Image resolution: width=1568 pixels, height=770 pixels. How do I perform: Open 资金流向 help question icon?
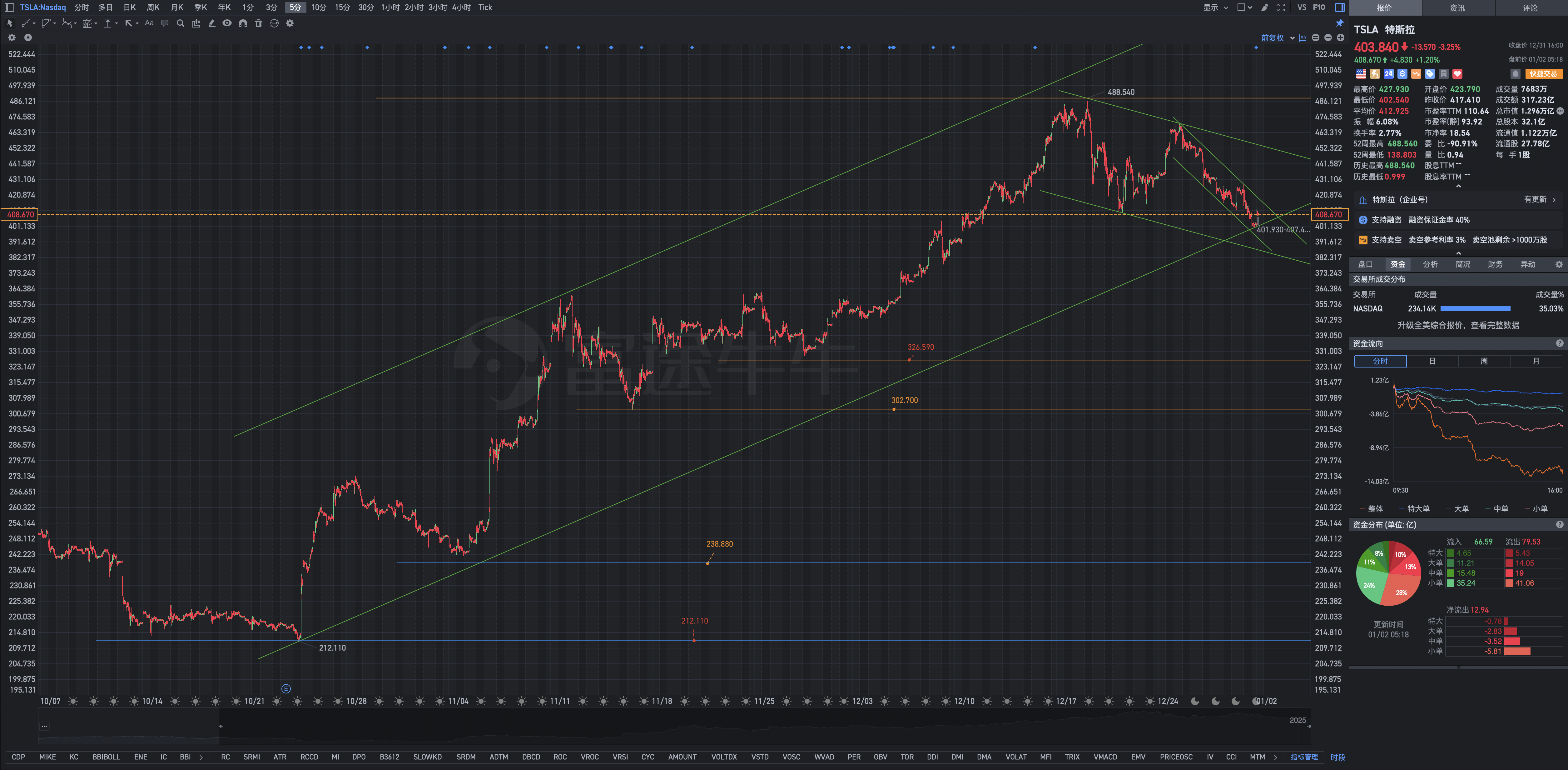(x=1560, y=343)
